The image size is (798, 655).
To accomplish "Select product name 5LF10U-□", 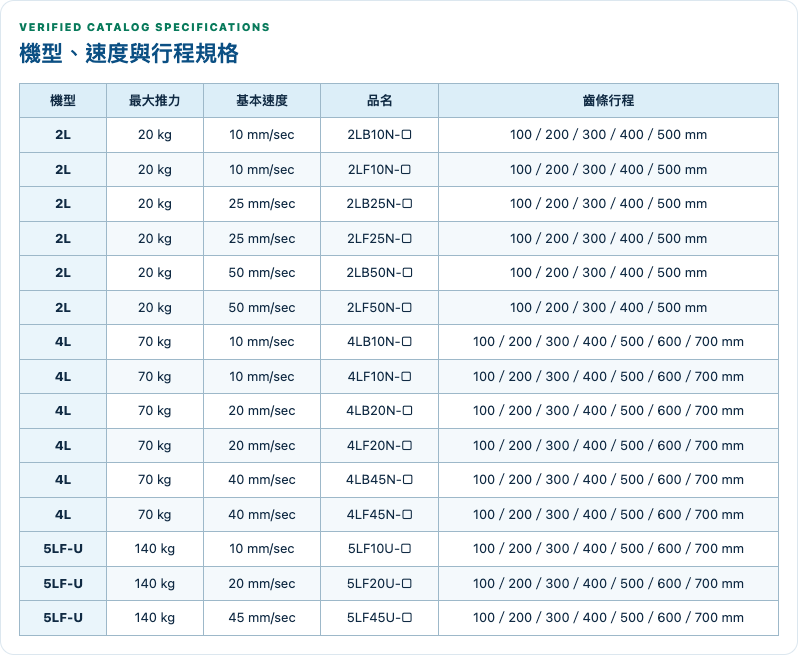I will tap(379, 549).
